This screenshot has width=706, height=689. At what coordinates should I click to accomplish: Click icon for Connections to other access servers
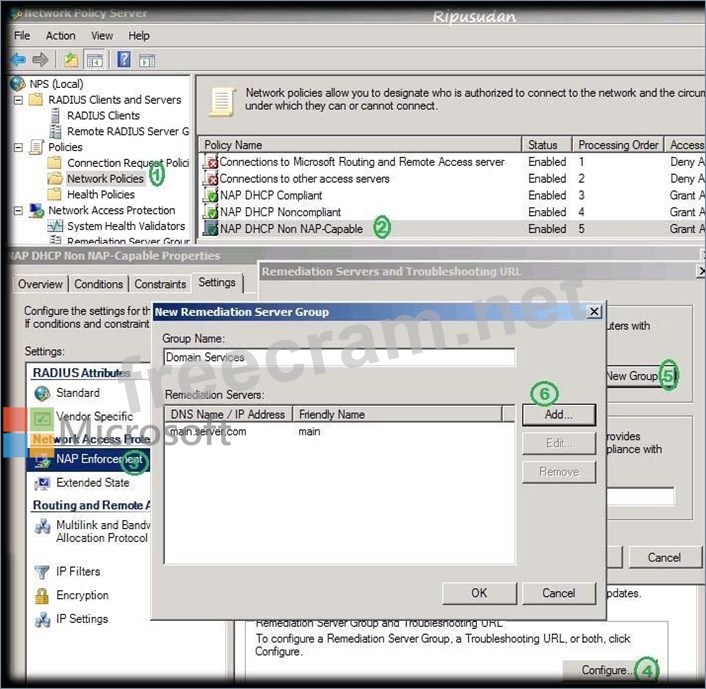[x=211, y=178]
